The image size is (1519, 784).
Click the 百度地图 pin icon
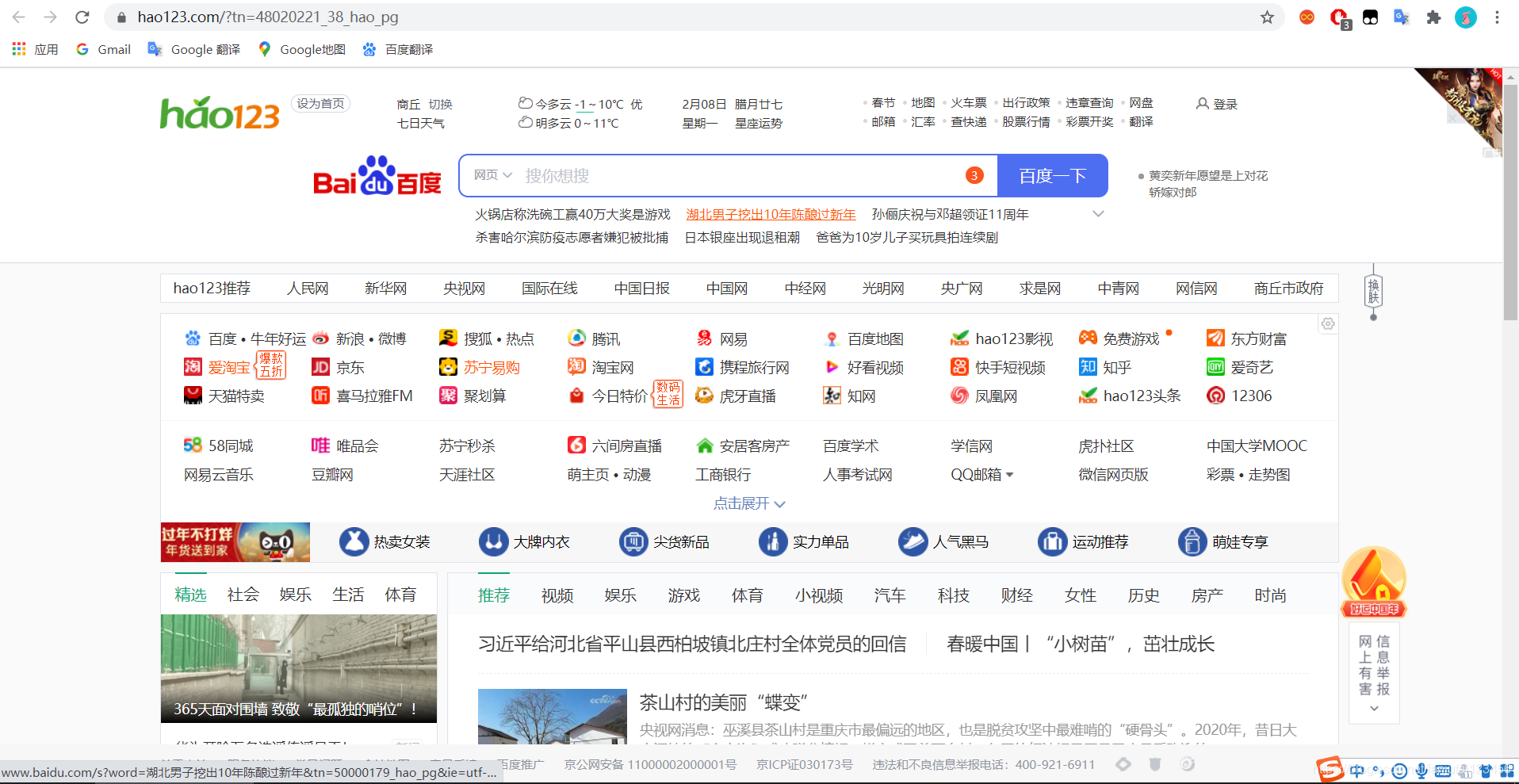[832, 338]
